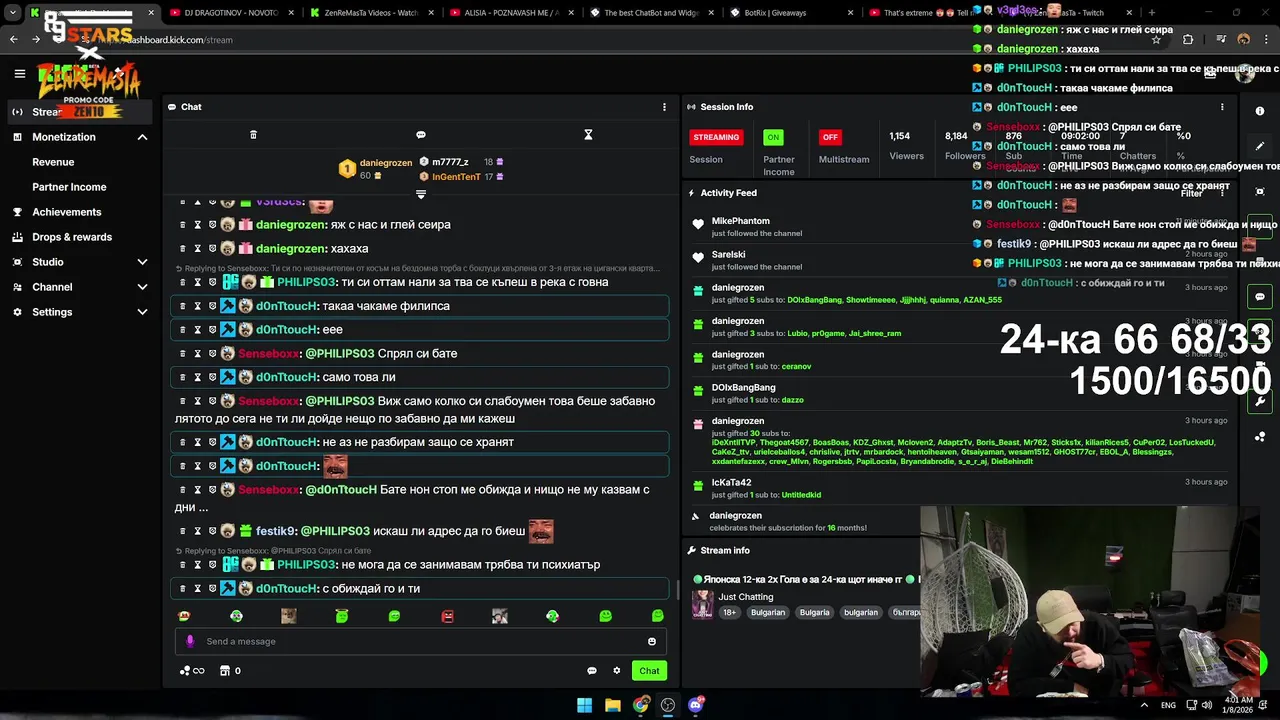Click the chat panel scrollbar thumb

[x=677, y=592]
